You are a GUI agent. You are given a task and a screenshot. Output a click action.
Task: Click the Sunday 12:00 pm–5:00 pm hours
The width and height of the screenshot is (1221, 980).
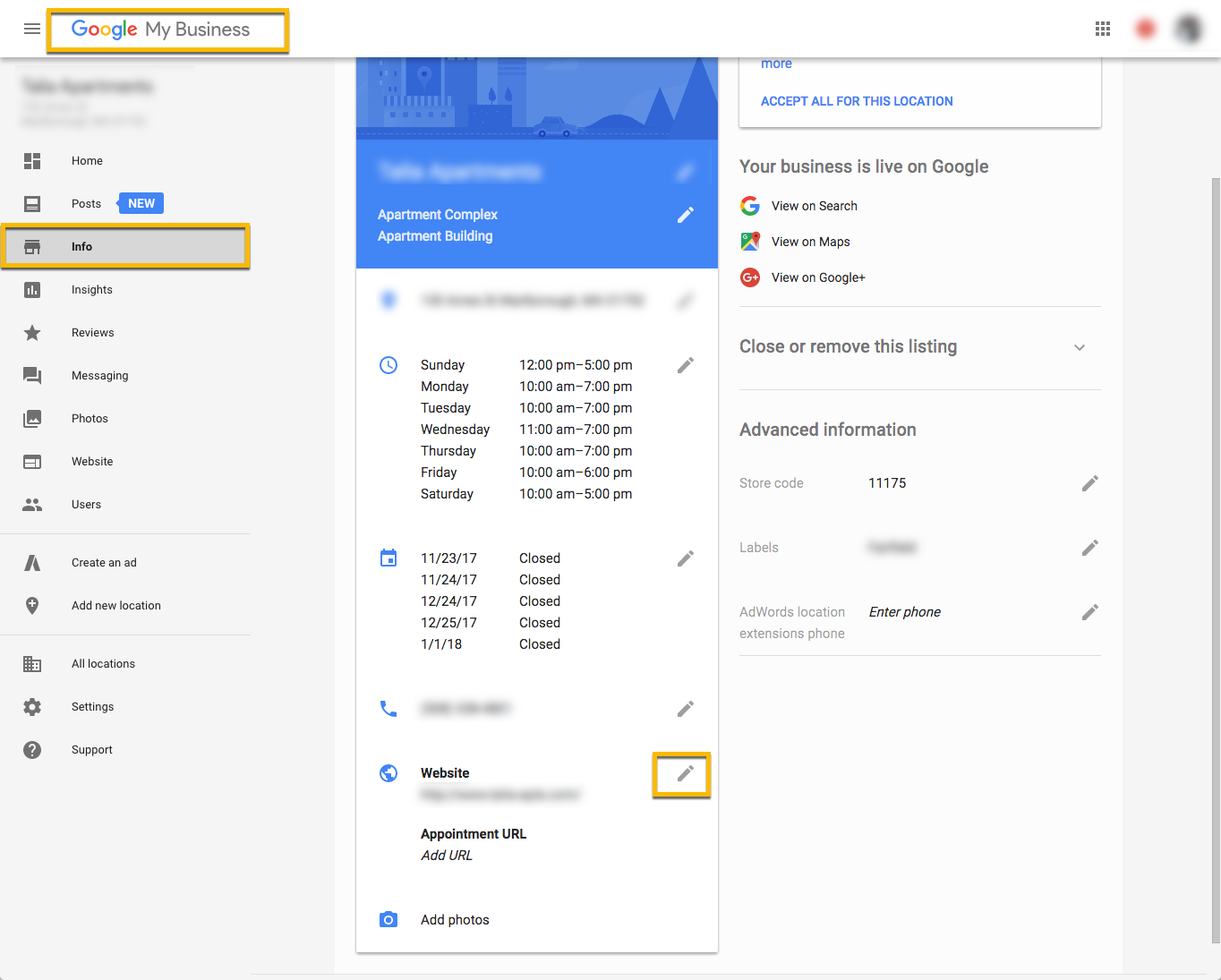coord(526,365)
